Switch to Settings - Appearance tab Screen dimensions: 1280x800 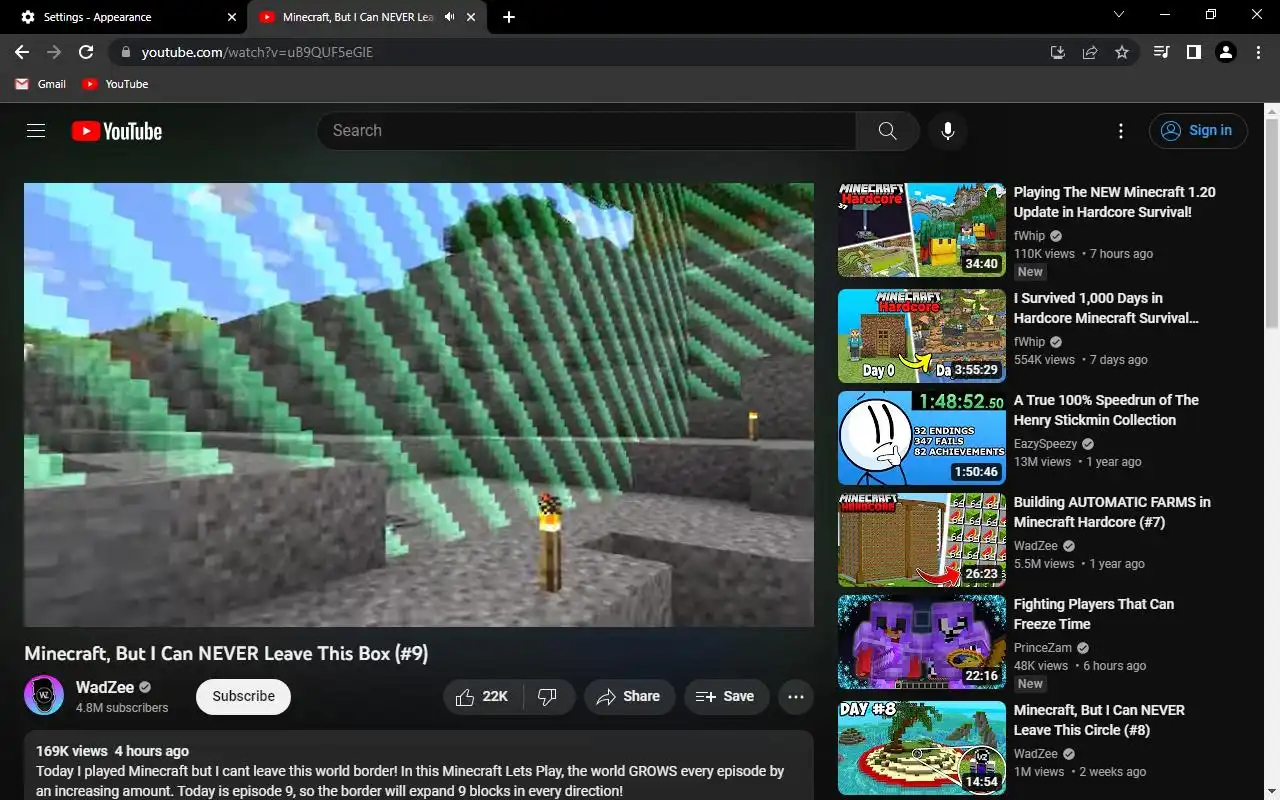[123, 17]
